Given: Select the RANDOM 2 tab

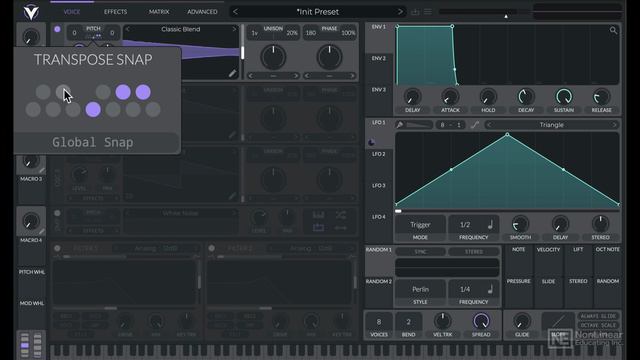Looking at the screenshot, I should [x=379, y=281].
